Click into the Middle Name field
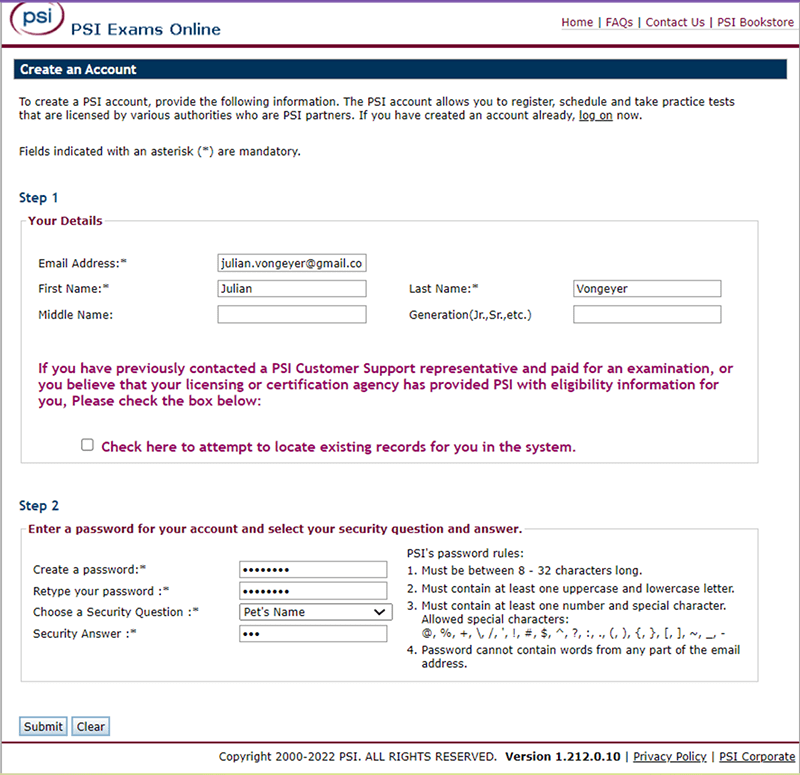The height and width of the screenshot is (775, 800). [x=292, y=315]
